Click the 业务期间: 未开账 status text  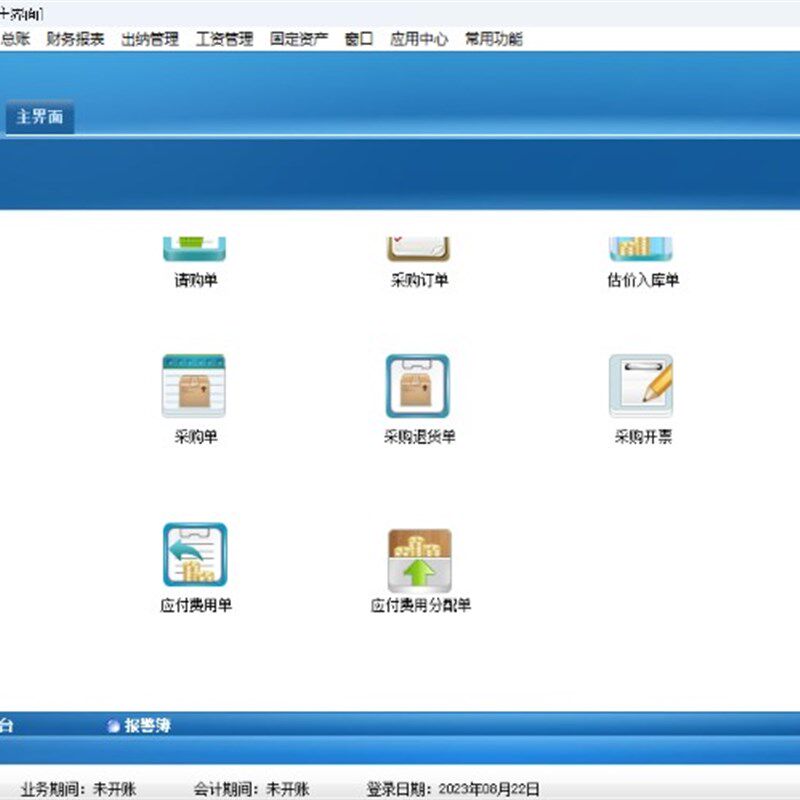(79, 789)
